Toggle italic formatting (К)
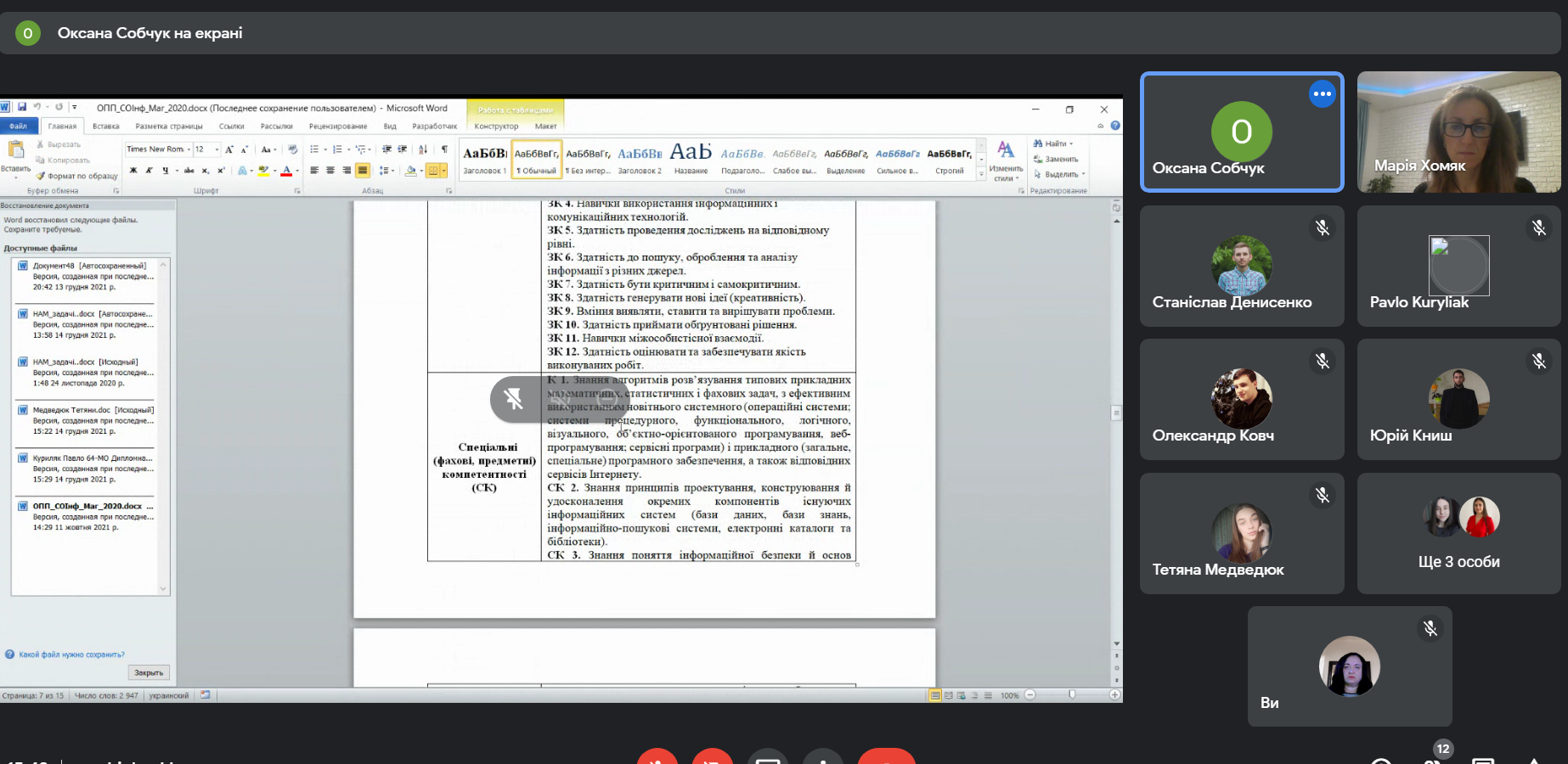The height and width of the screenshot is (764, 1568). click(x=149, y=171)
